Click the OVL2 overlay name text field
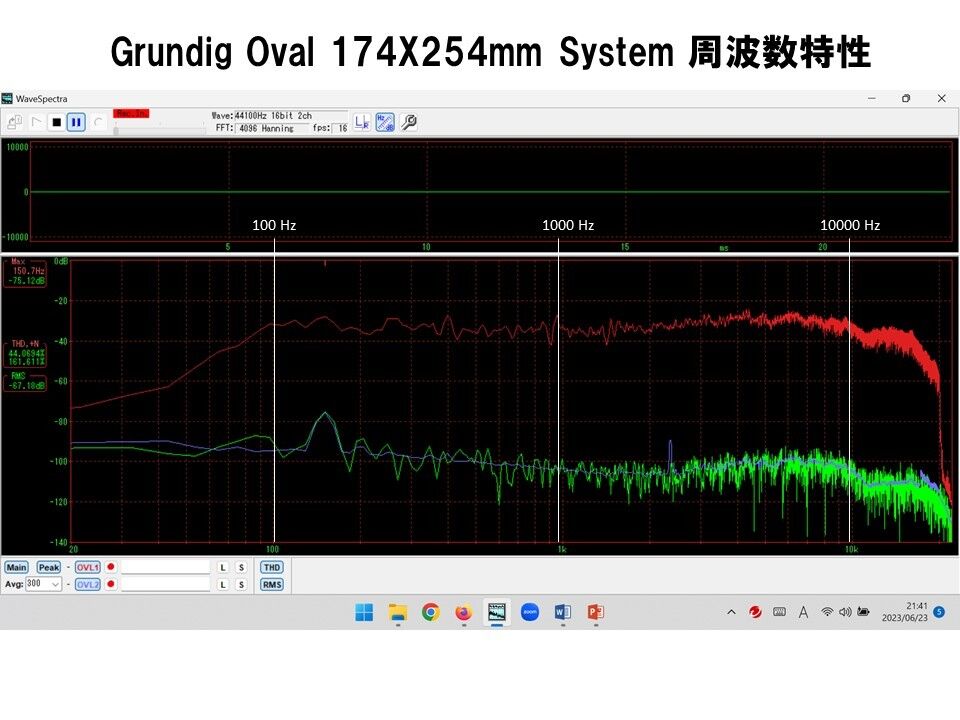 [165, 585]
